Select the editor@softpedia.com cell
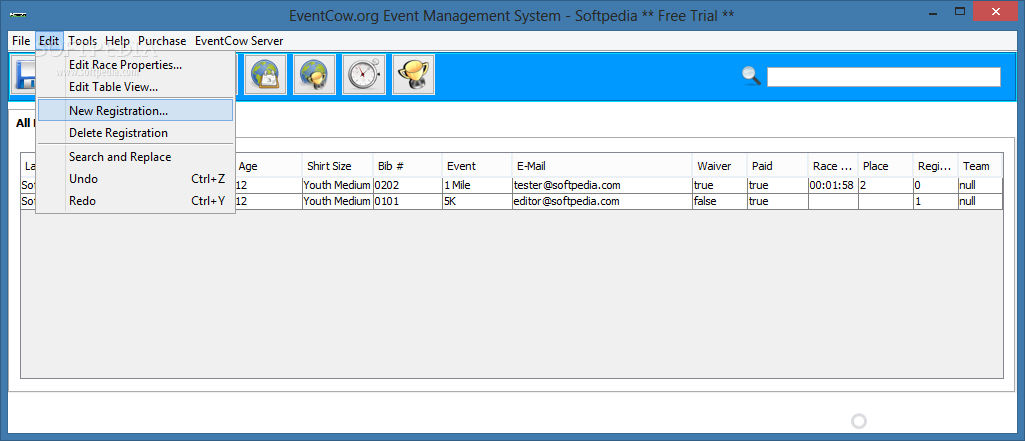This screenshot has height=441, width=1025. pos(602,201)
